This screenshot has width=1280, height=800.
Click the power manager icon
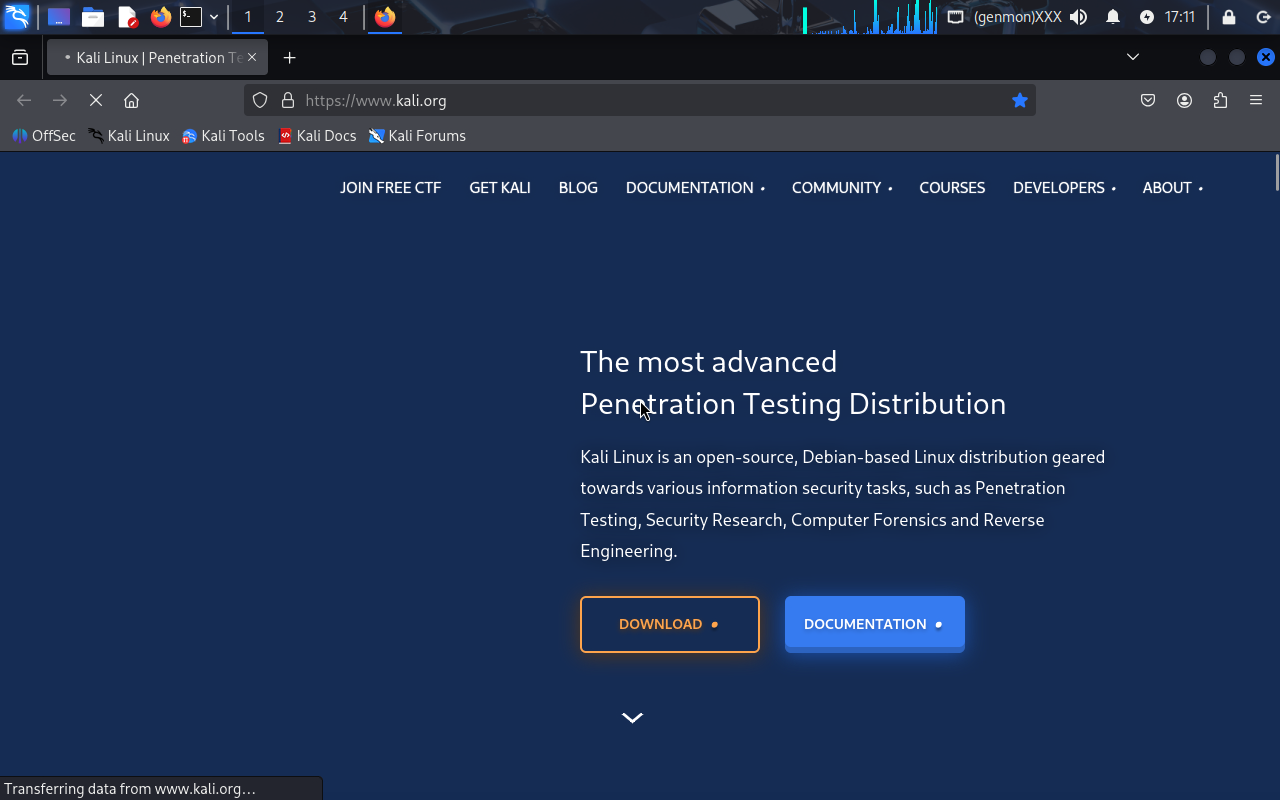tap(1147, 17)
